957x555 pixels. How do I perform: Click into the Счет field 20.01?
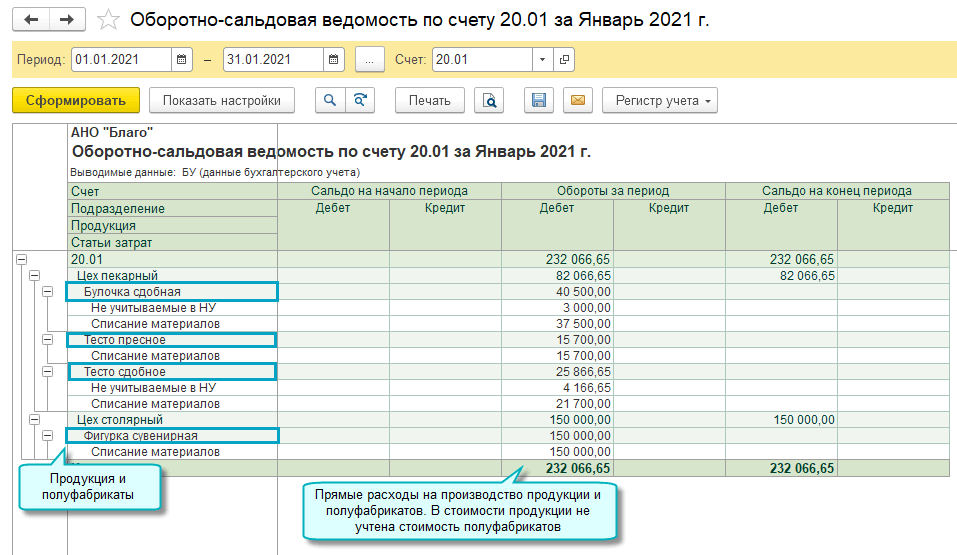[482, 60]
